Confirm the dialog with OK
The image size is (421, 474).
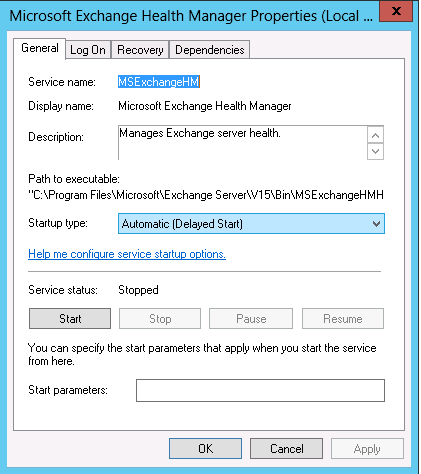[x=205, y=449]
